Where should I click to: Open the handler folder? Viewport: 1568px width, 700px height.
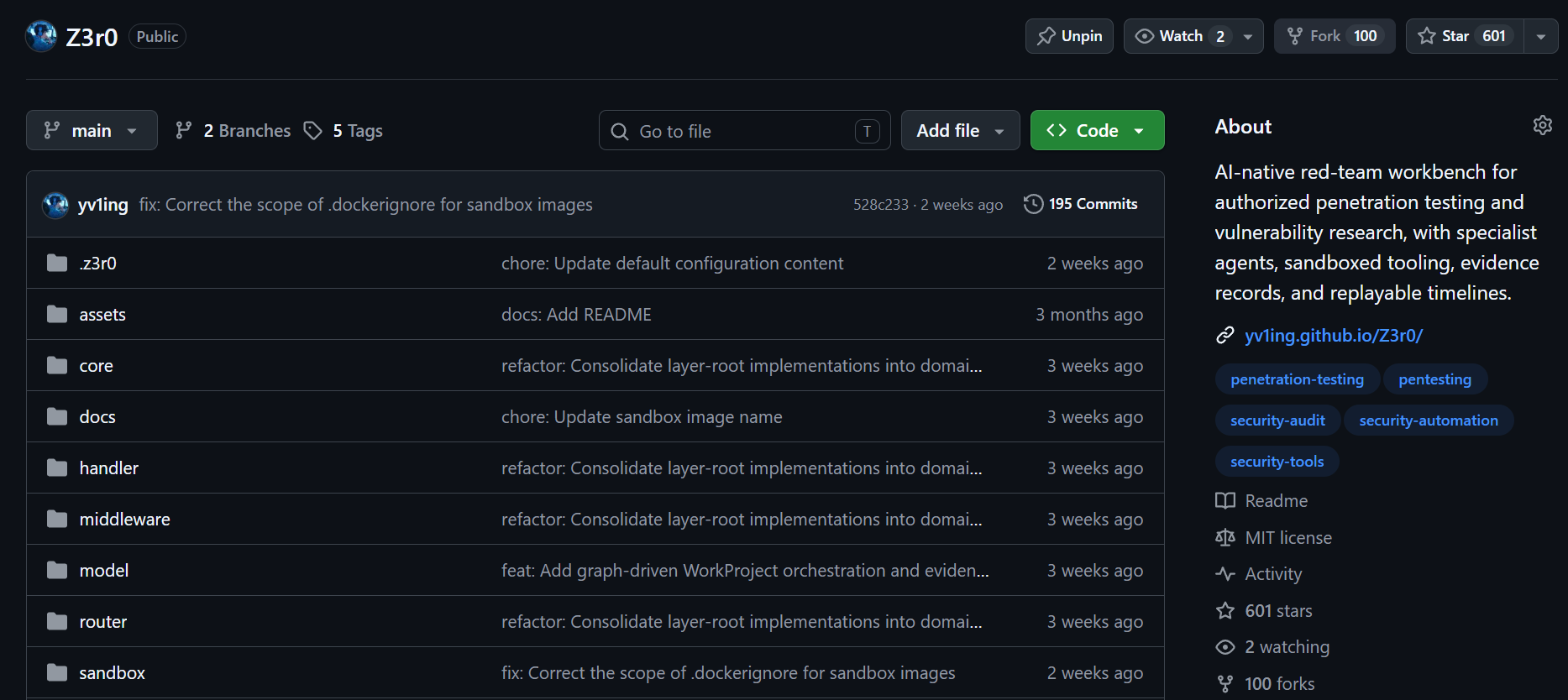(x=109, y=468)
